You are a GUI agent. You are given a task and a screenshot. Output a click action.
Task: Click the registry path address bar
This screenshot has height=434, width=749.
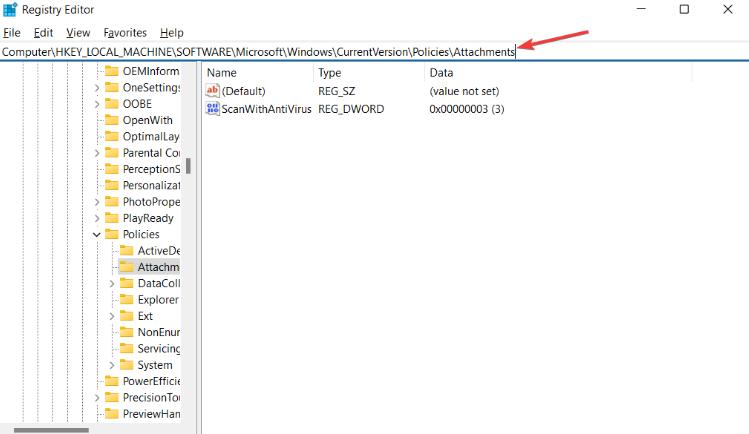tap(374, 52)
